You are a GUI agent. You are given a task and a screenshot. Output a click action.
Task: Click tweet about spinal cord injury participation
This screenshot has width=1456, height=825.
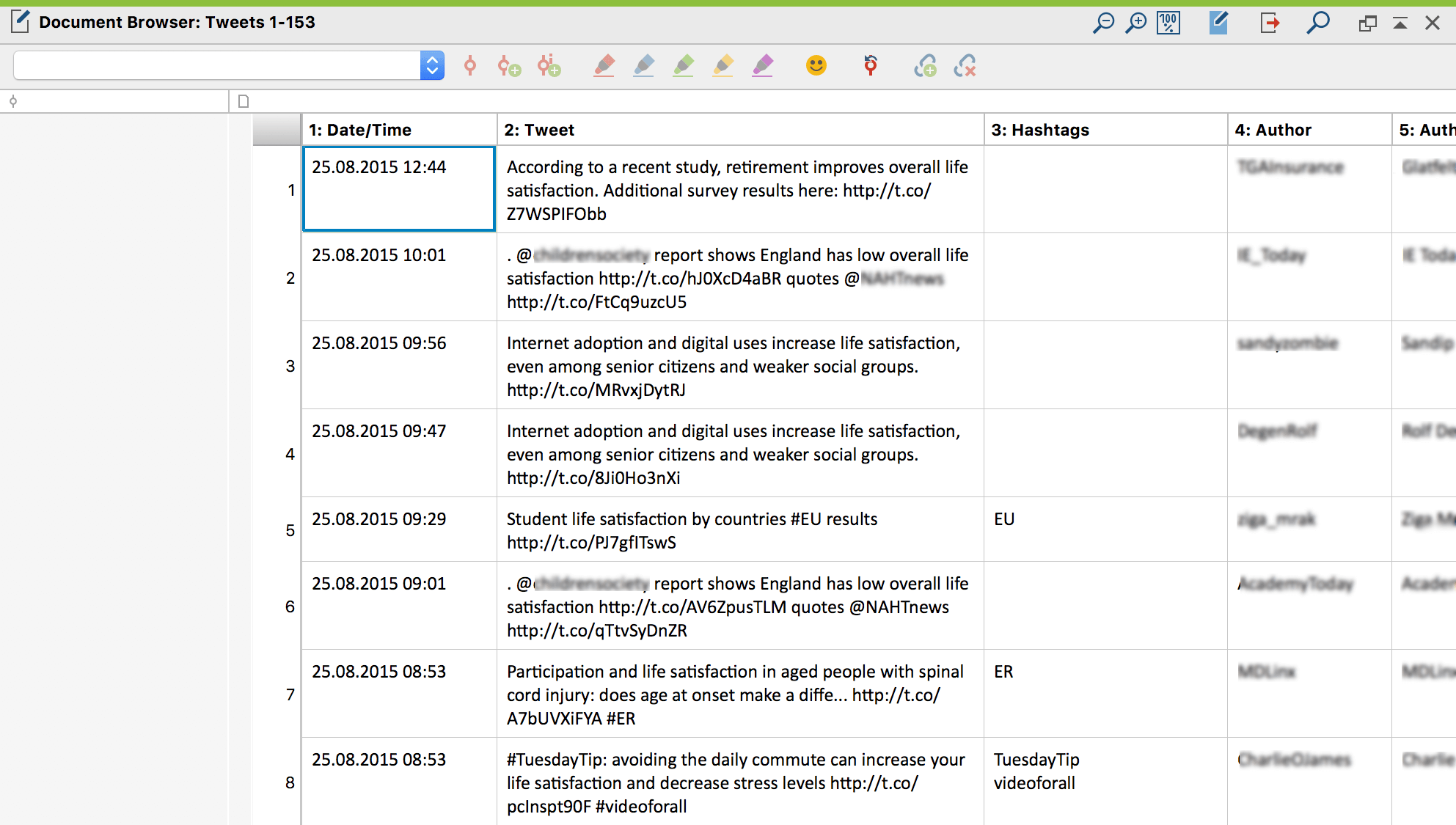tap(740, 694)
